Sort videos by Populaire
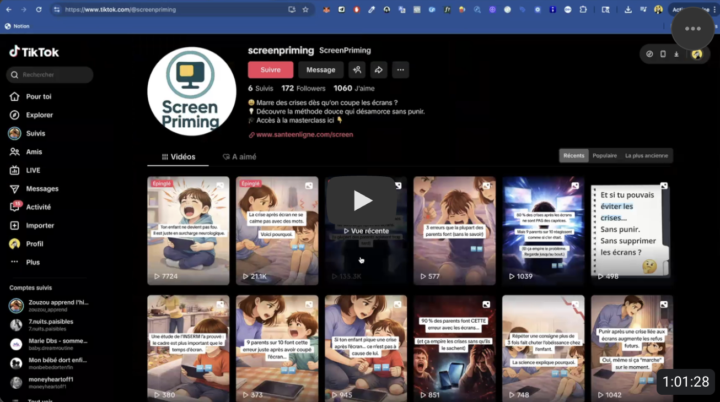The width and height of the screenshot is (720, 402). tap(605, 156)
